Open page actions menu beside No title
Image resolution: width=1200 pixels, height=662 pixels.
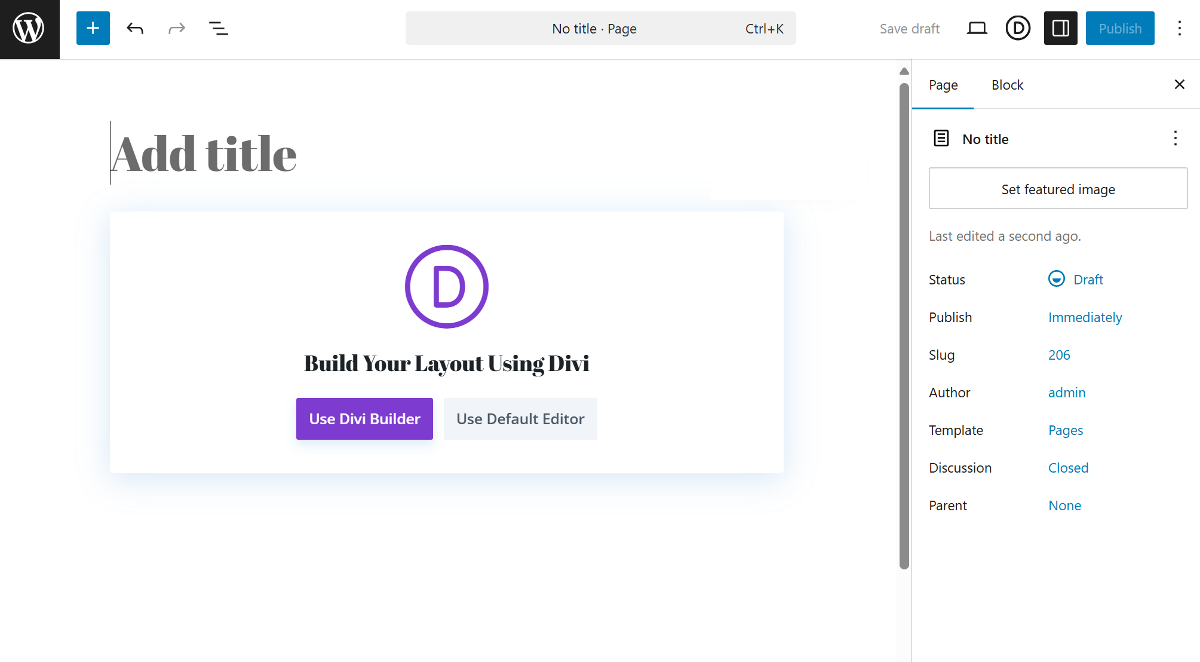tap(1175, 139)
